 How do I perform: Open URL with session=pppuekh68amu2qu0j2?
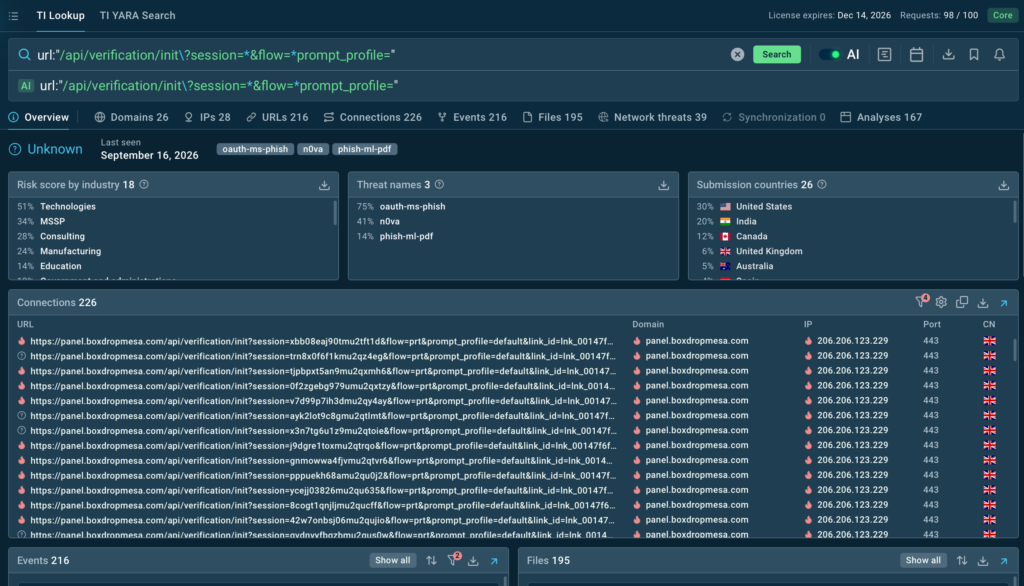click(x=323, y=476)
